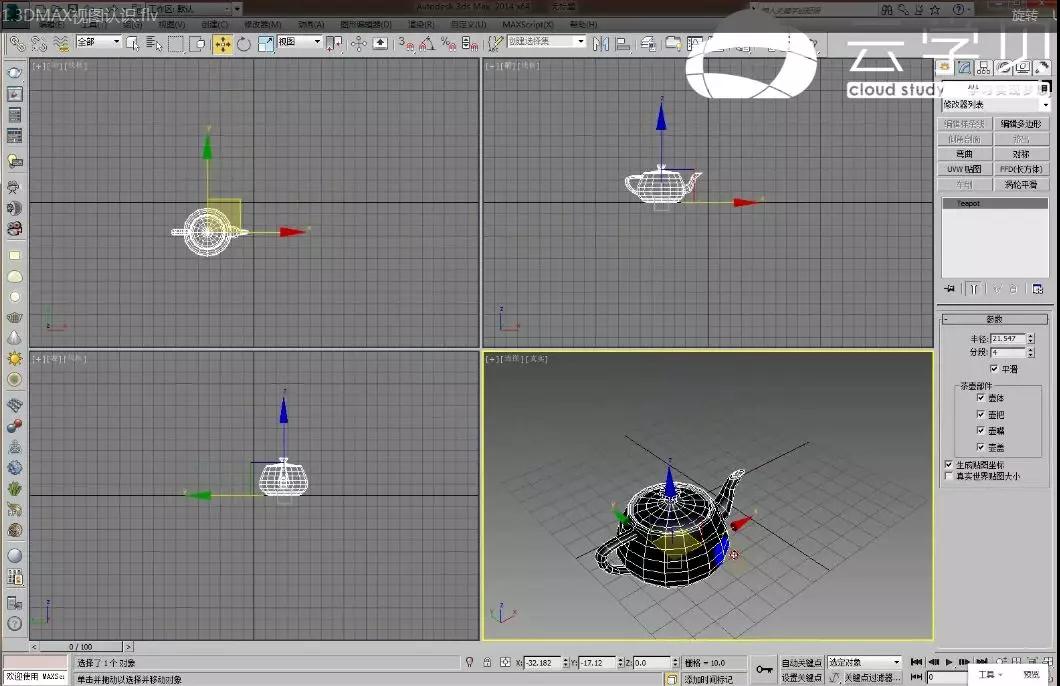Activate the Select and Rotate tool
This screenshot has width=1060, height=686.
tap(244, 45)
